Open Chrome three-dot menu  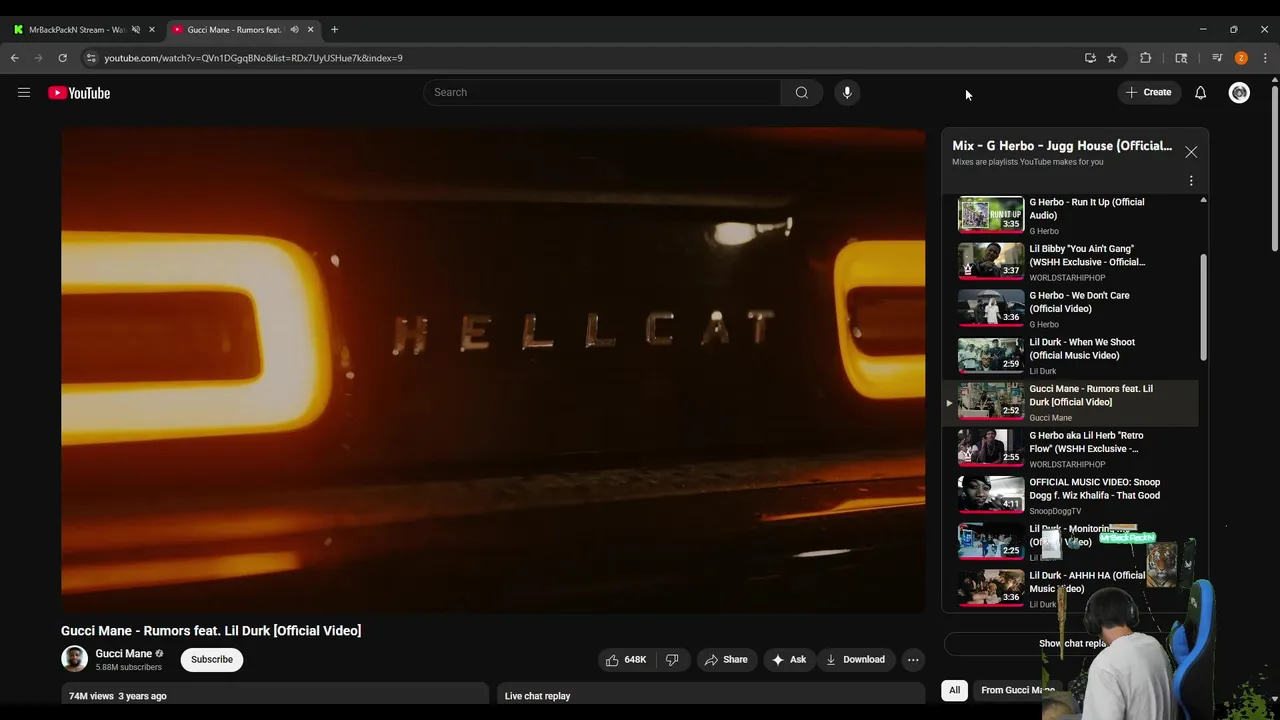tap(1265, 58)
